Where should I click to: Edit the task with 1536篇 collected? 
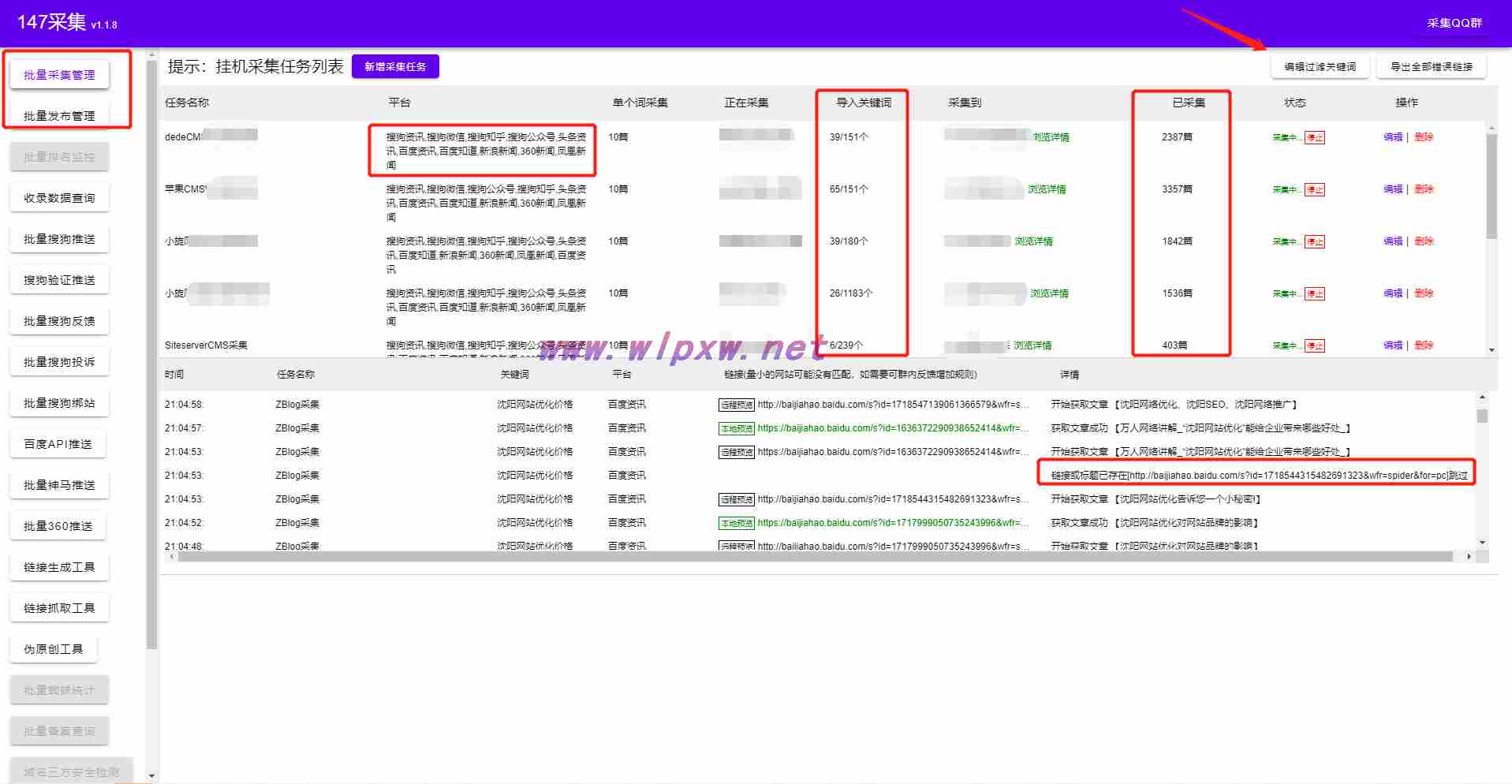coord(1393,293)
